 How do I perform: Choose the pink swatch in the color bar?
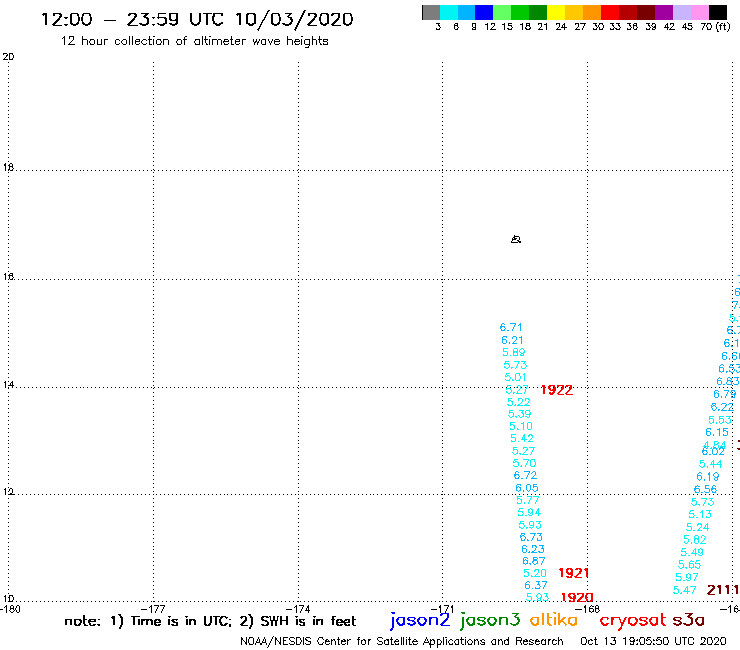click(x=700, y=12)
